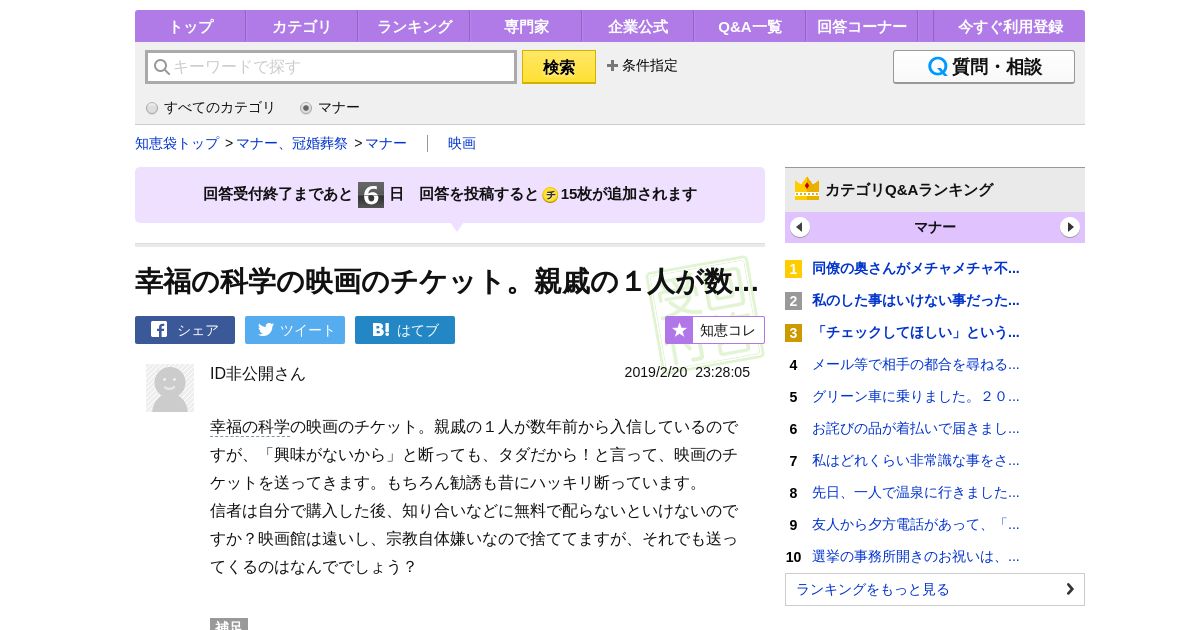
Task: Open the 幸福の科学 keyword link in question
Action: pyautogui.click(x=250, y=427)
